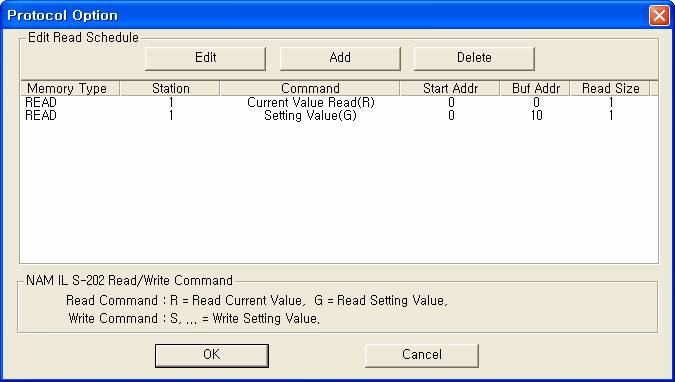Select READ in the first row
The width and height of the screenshot is (675, 382).
click(41, 102)
